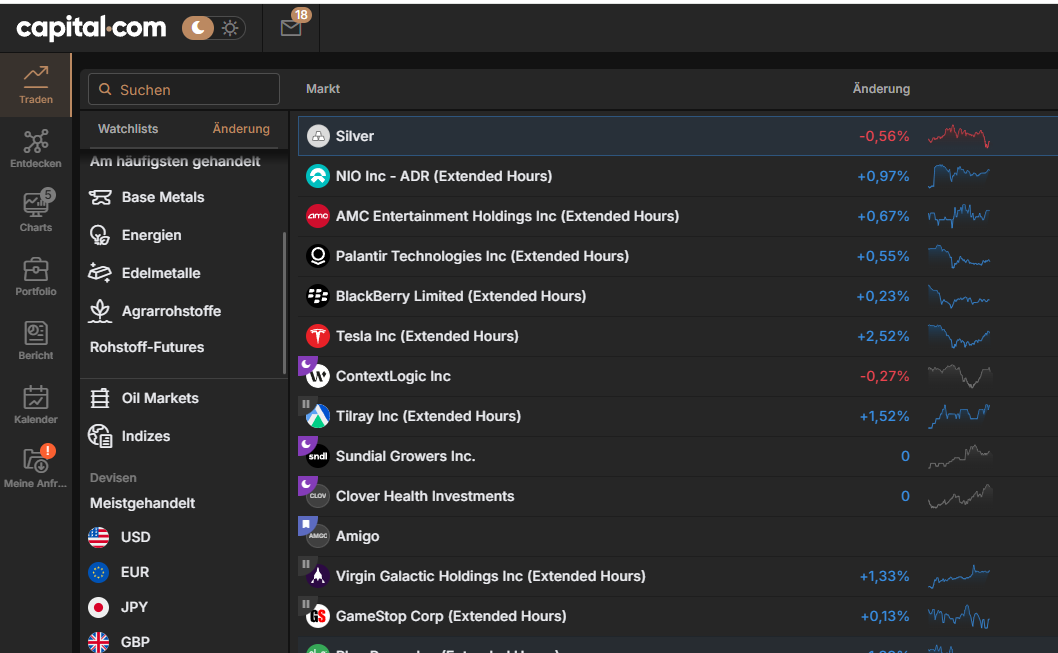Click the BlackBerry logo icon
The height and width of the screenshot is (653, 1058).
pos(318,296)
